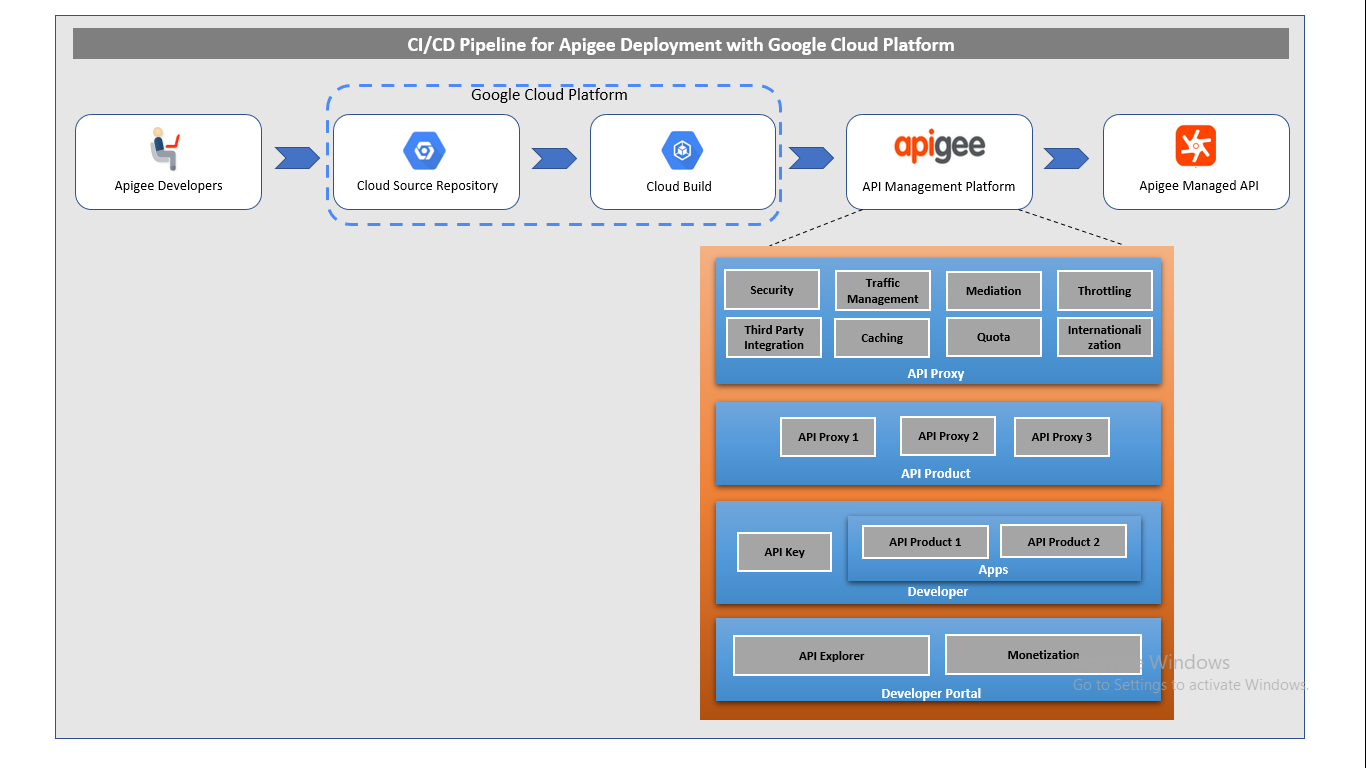Select the 'API Management Platform' label

[x=939, y=187]
